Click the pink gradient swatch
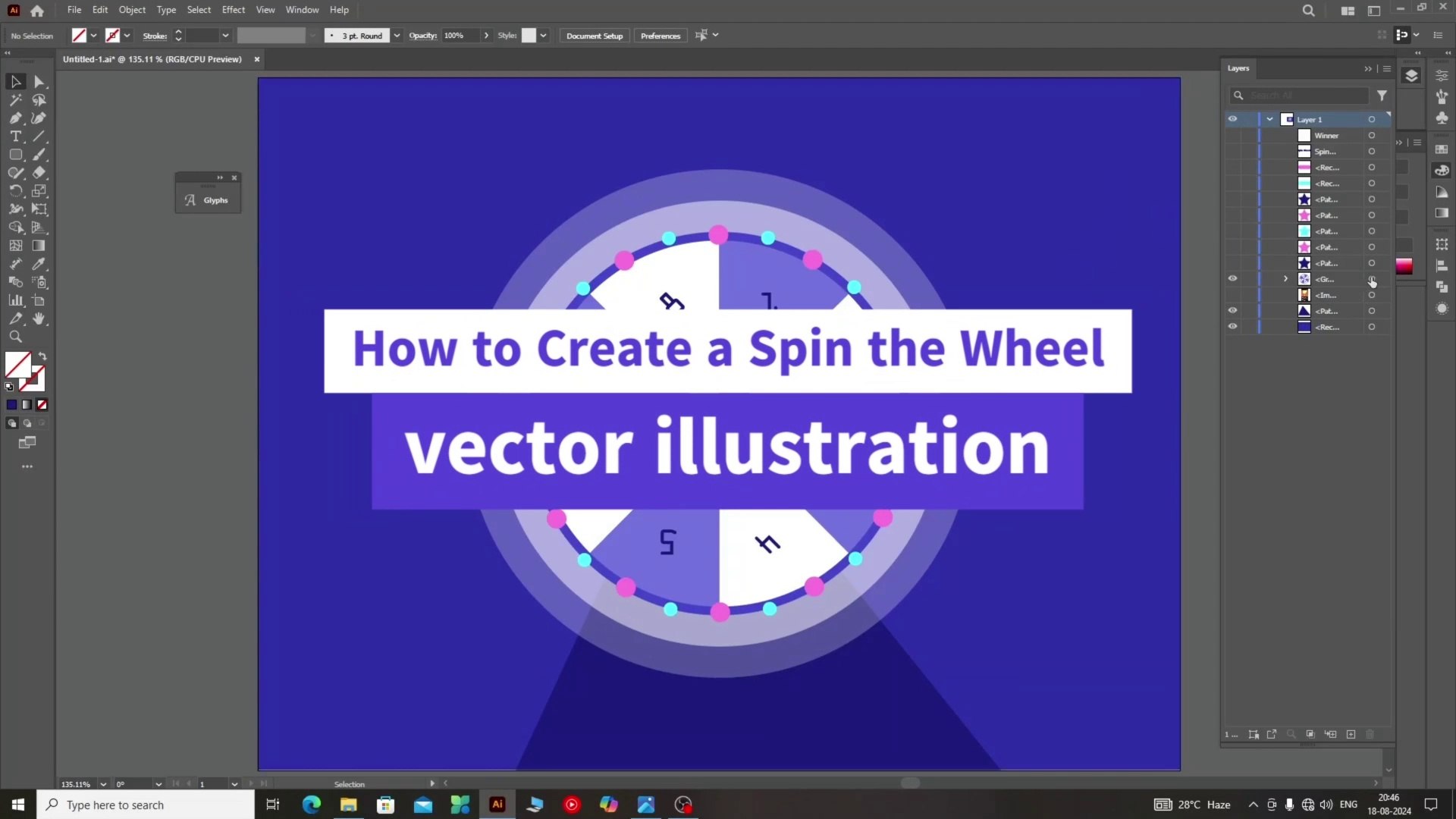The image size is (1456, 819). [1404, 266]
